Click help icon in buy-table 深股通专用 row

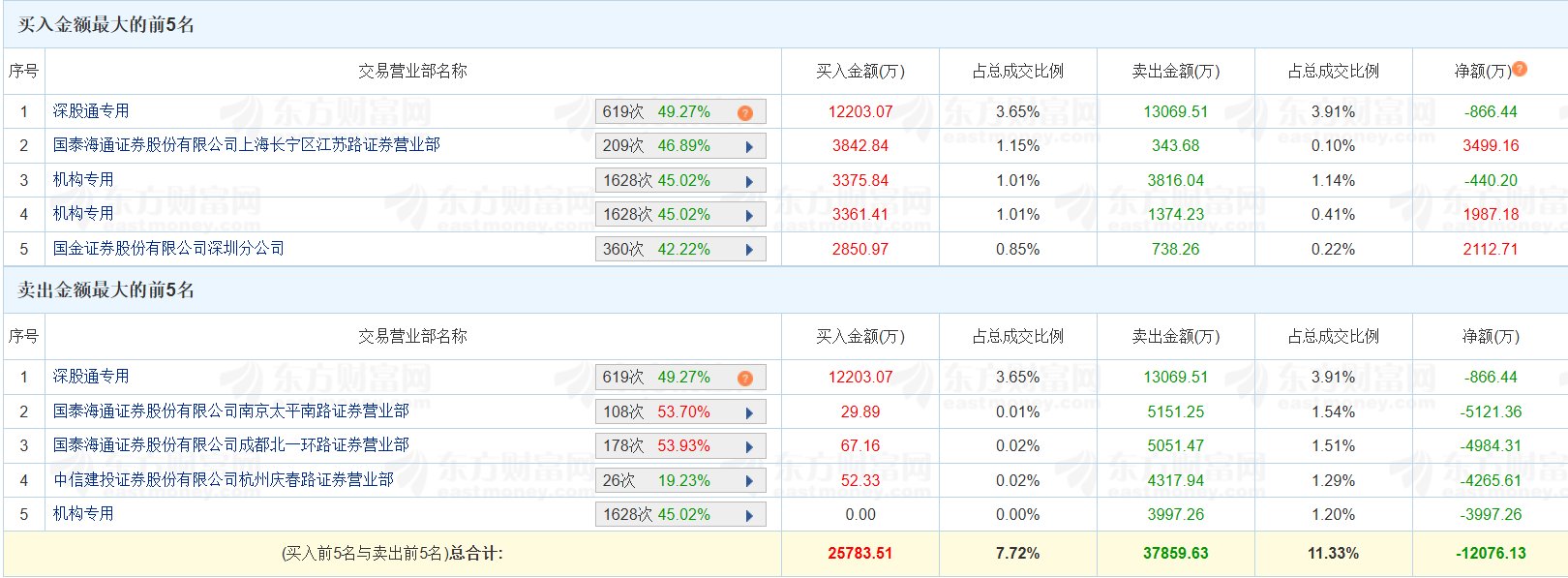coord(744,113)
